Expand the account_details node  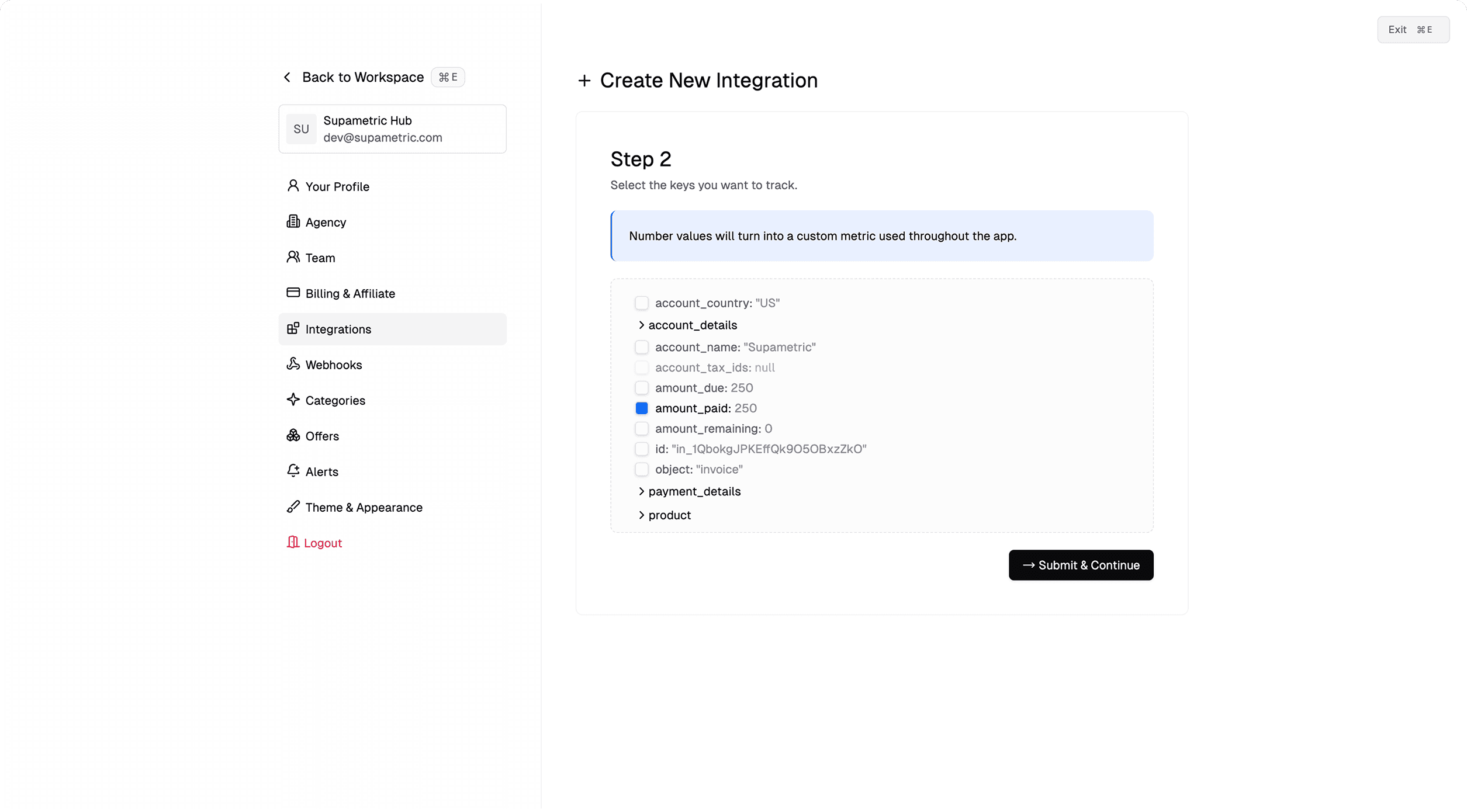641,325
